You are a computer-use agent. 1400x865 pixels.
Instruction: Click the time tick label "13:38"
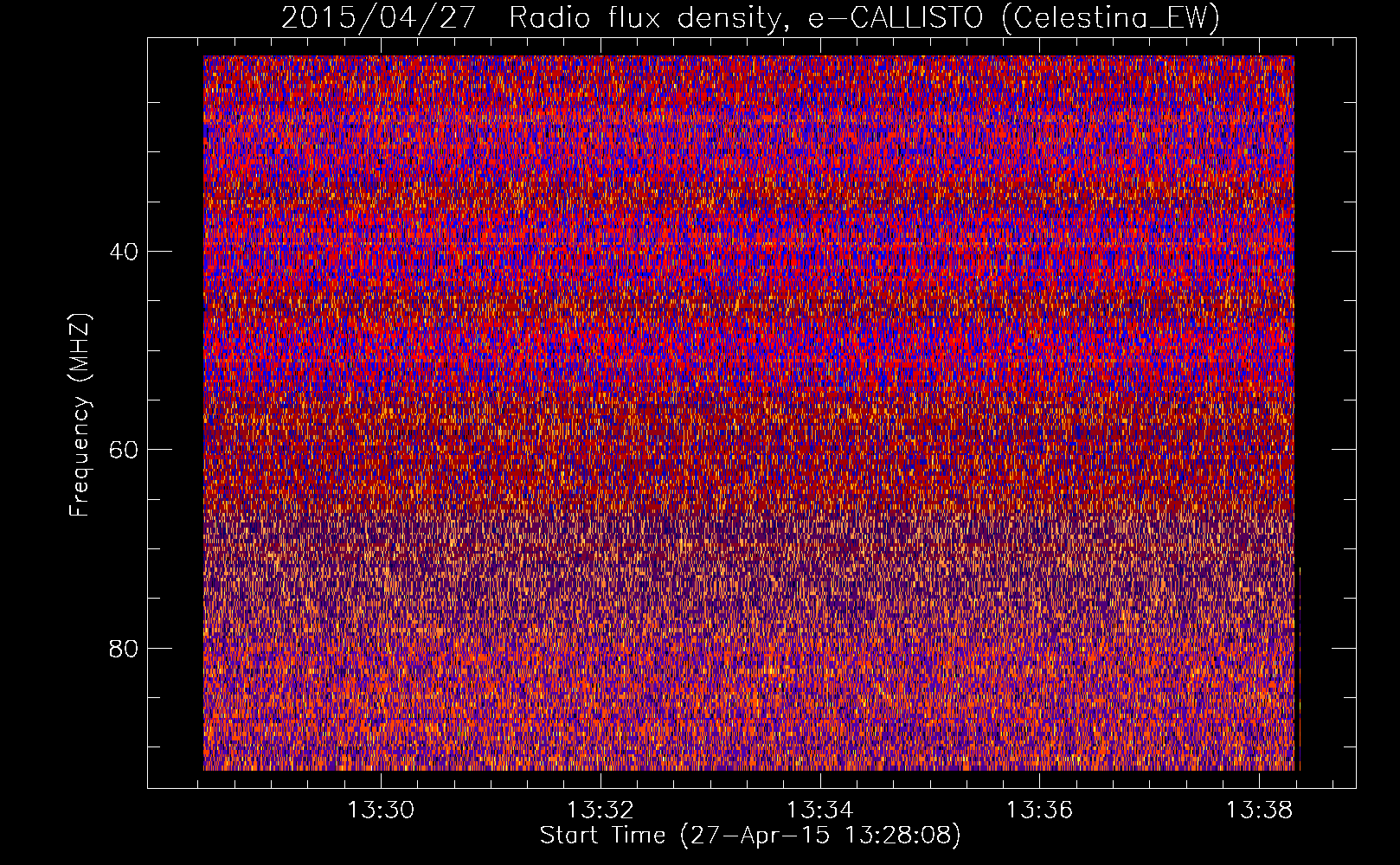click(x=1259, y=810)
